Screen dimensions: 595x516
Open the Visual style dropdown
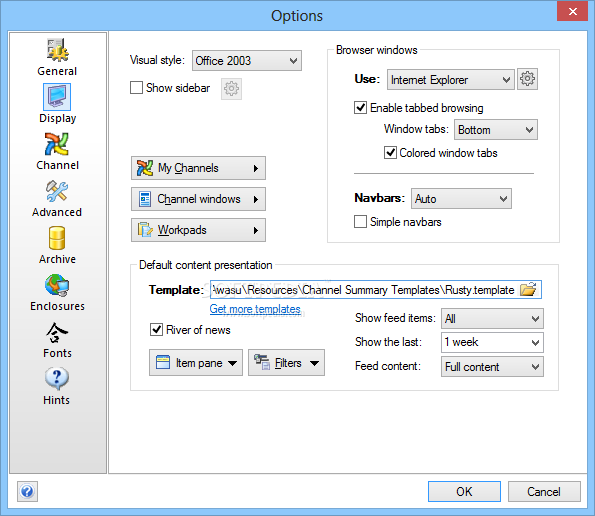pyautogui.click(x=247, y=61)
